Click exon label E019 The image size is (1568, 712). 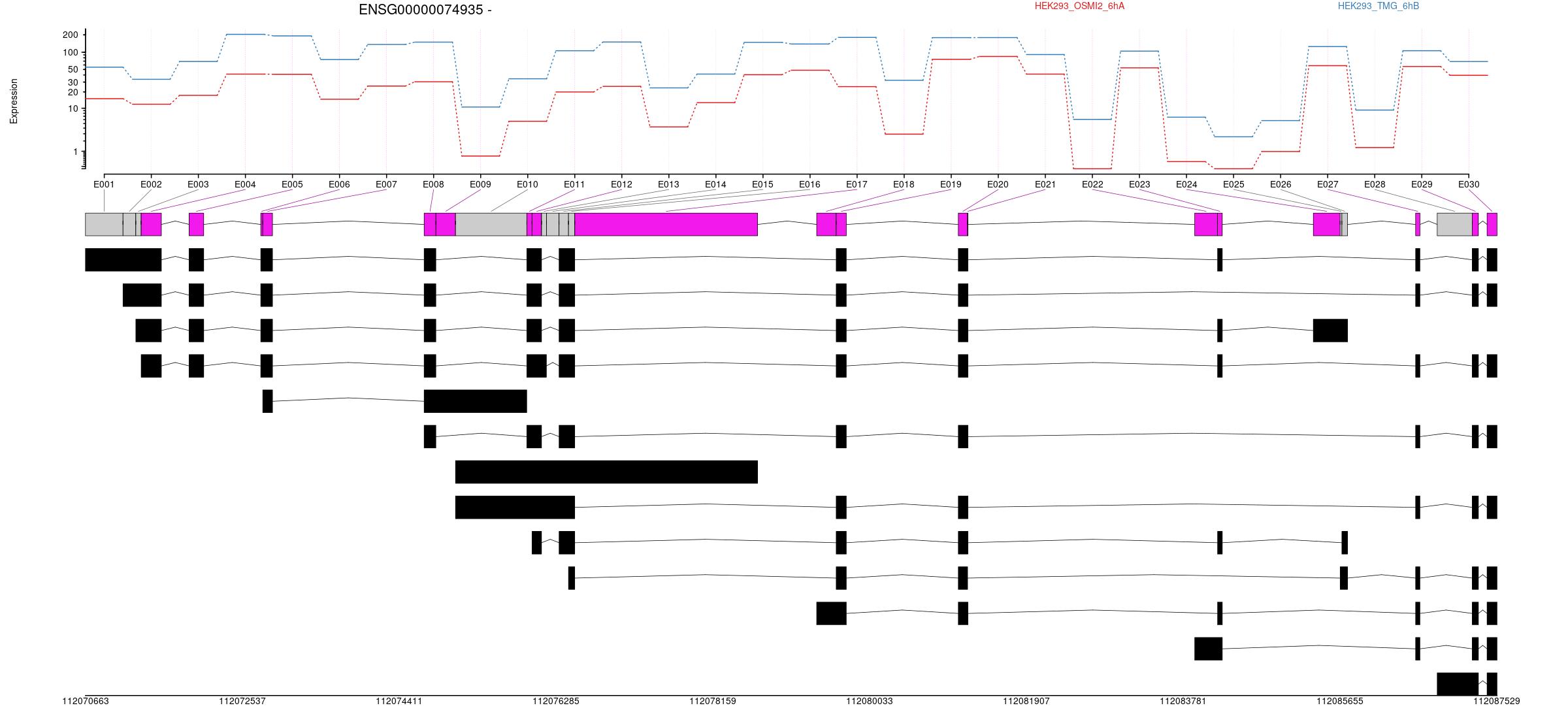point(951,184)
